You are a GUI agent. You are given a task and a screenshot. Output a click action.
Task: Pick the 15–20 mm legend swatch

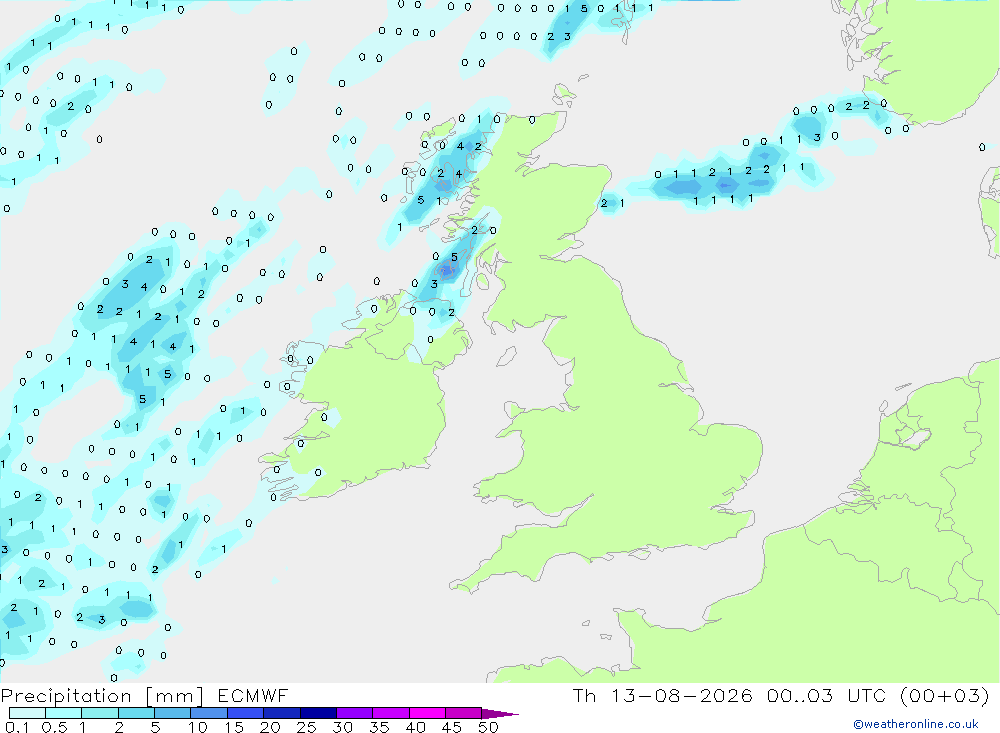(246, 713)
